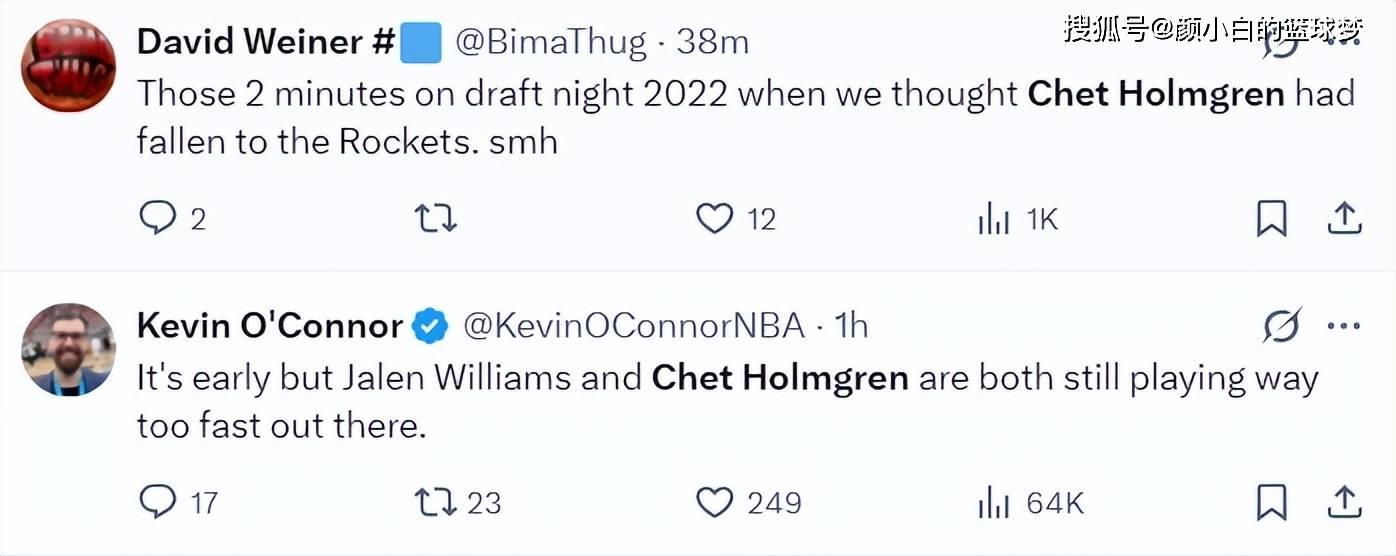Viewport: 1396px width, 556px height.
Task: Like David Weiner's tweet
Action: 714,218
